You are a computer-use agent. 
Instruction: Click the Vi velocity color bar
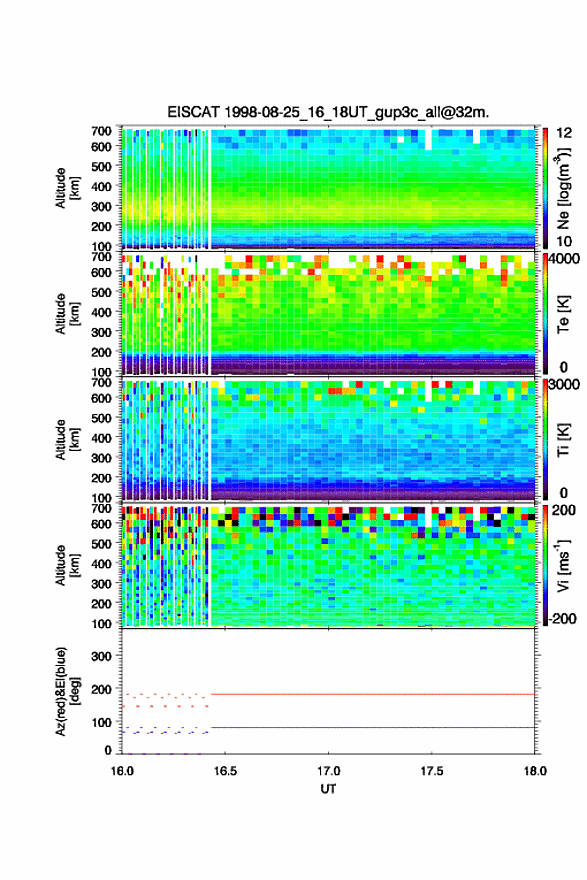point(545,565)
